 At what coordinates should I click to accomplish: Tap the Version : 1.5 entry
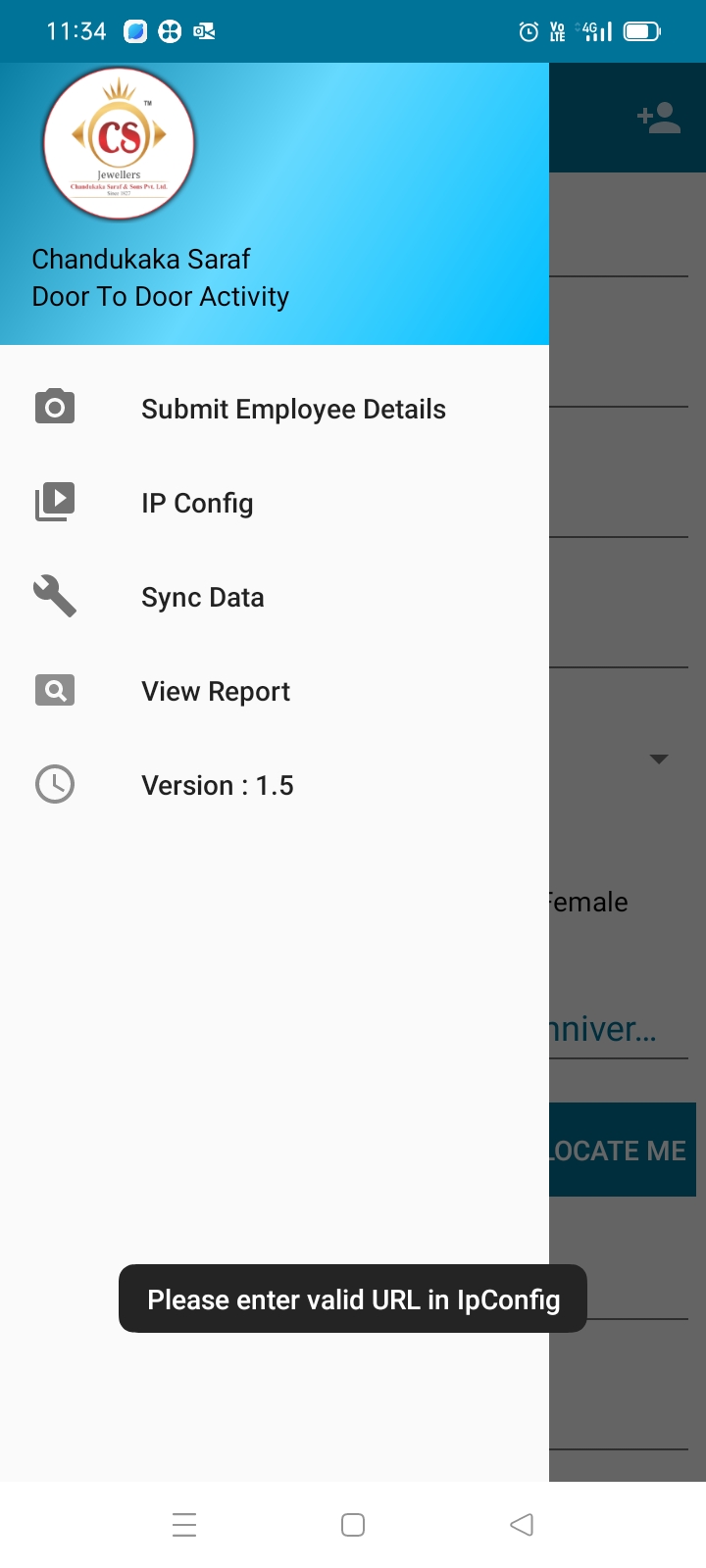click(275, 785)
